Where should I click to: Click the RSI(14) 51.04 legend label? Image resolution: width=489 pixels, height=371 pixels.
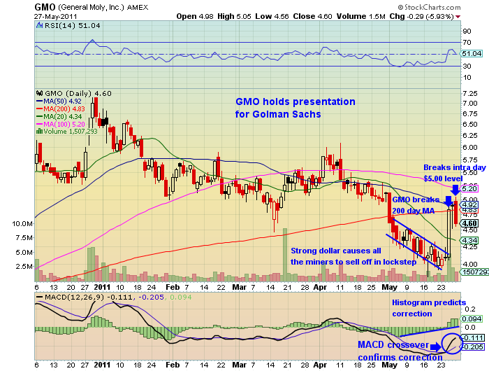[x=72, y=26]
